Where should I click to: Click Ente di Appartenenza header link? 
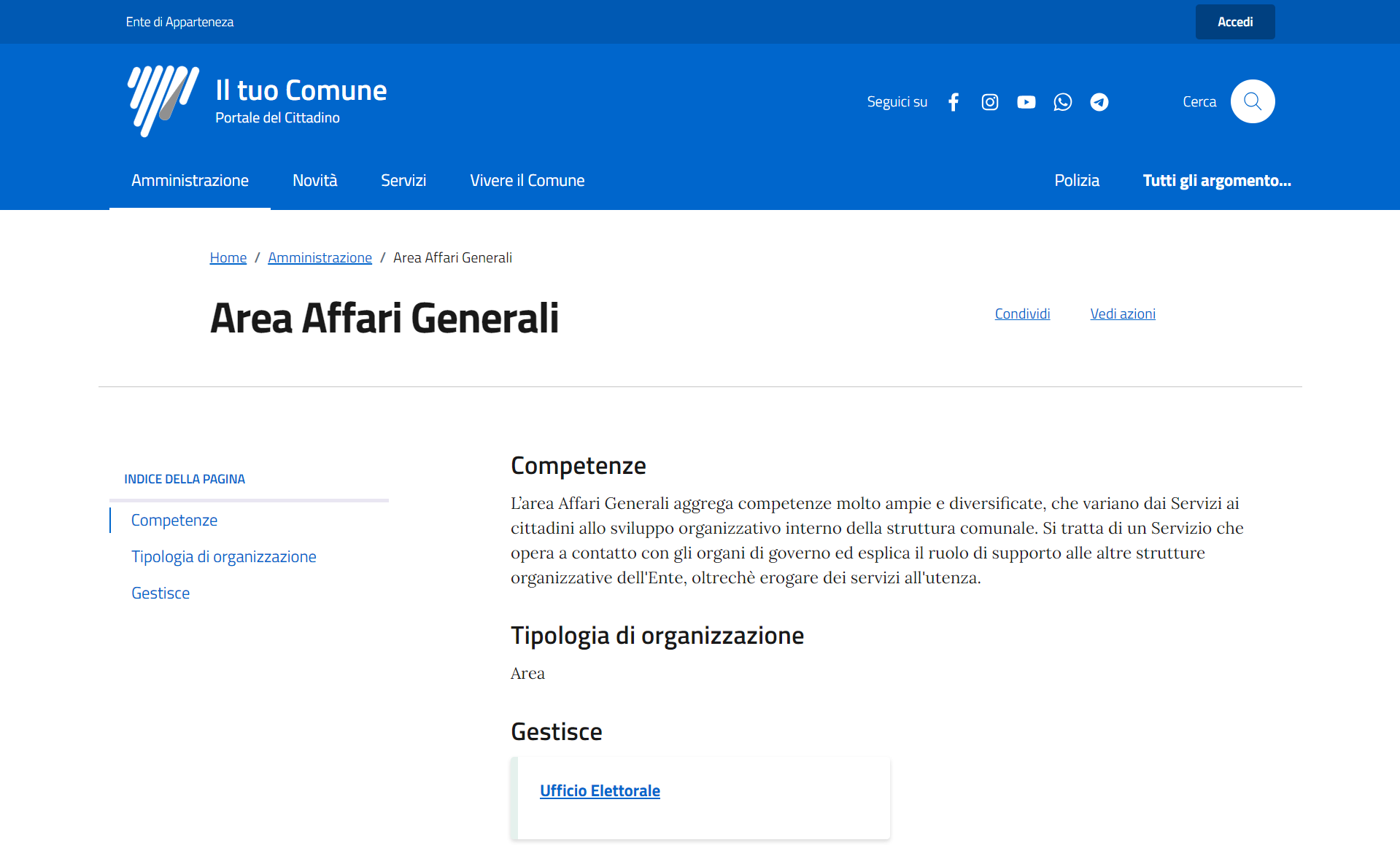pos(179,22)
